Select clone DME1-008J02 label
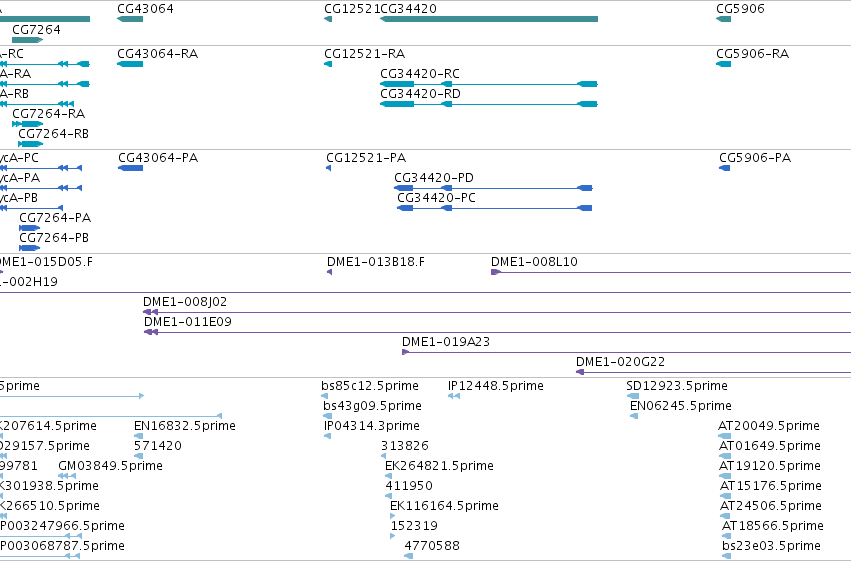 [185, 302]
